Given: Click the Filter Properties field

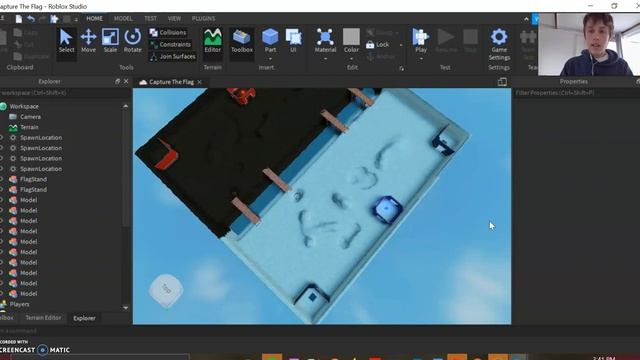Looking at the screenshot, I should pyautogui.click(x=576, y=93).
